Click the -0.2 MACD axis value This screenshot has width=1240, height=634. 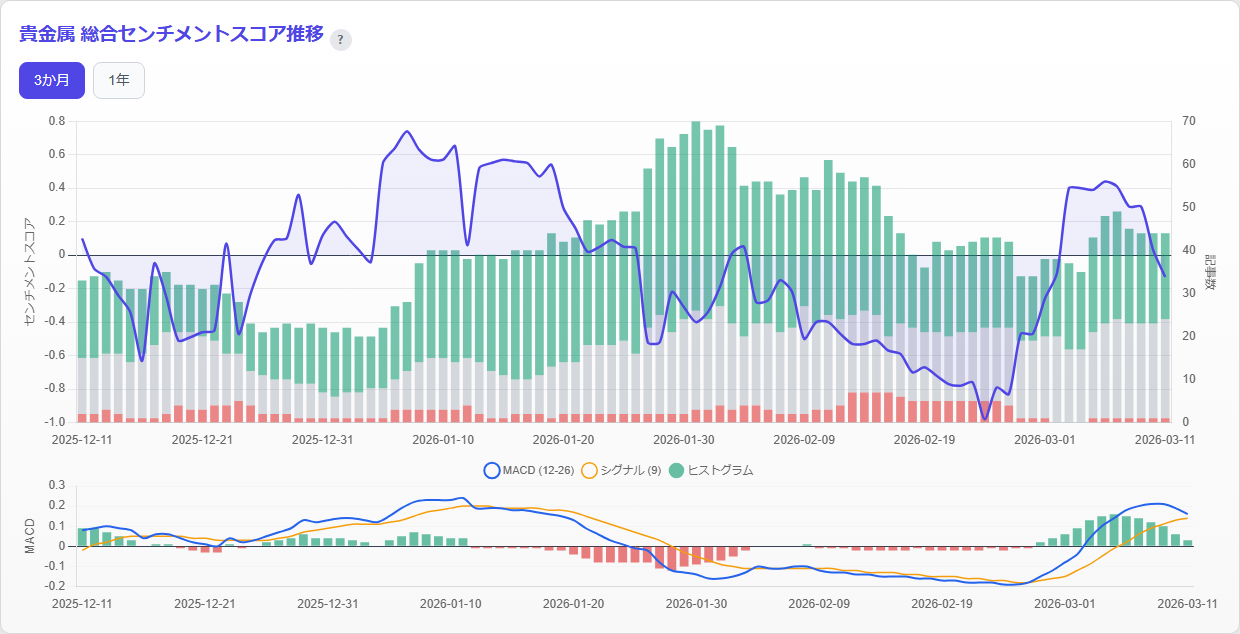(55, 587)
